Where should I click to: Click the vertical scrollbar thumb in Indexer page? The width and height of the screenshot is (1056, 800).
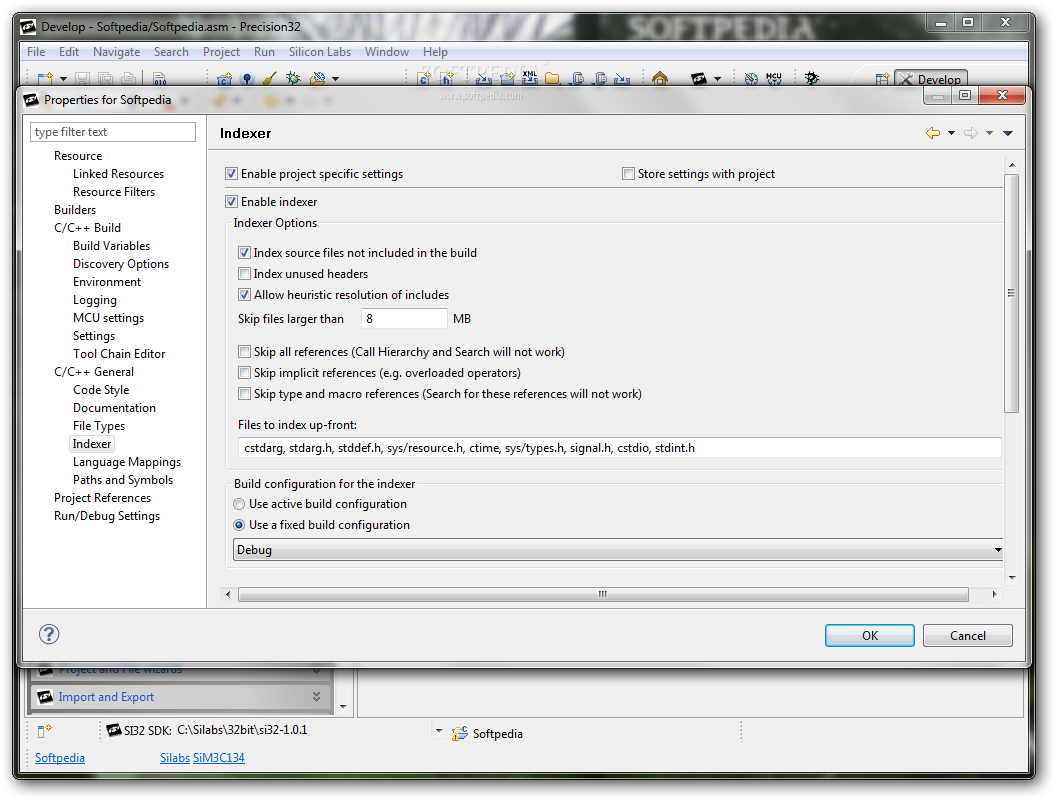pyautogui.click(x=1011, y=293)
